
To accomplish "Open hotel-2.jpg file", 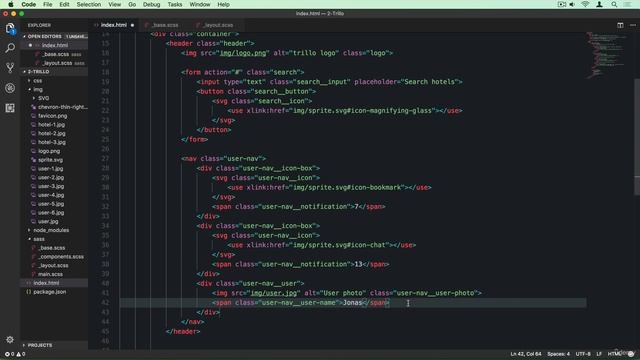I will [51, 133].
